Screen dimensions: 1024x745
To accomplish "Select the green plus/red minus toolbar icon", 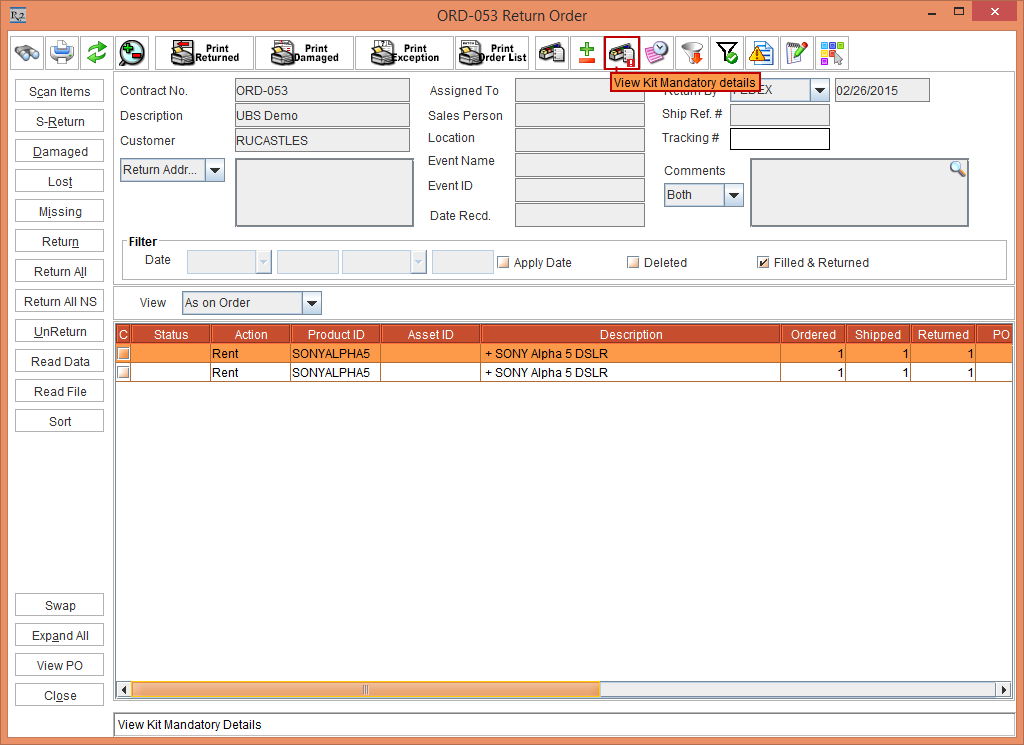I will coord(586,52).
